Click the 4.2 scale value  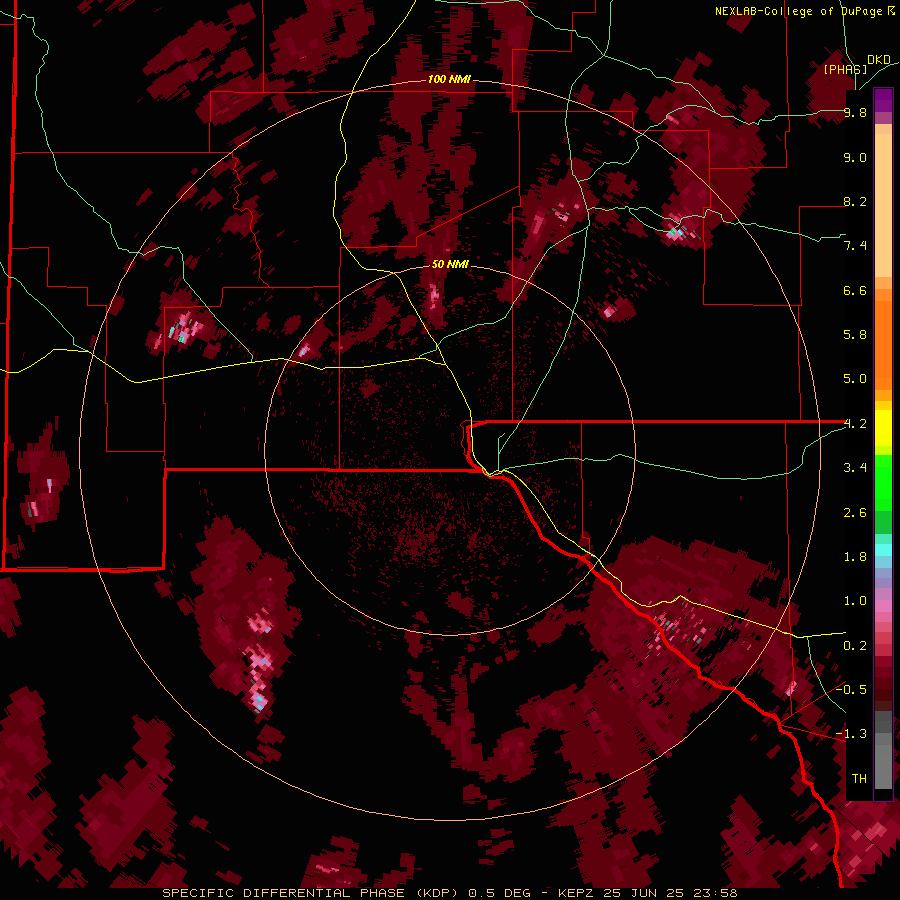[x=855, y=424]
